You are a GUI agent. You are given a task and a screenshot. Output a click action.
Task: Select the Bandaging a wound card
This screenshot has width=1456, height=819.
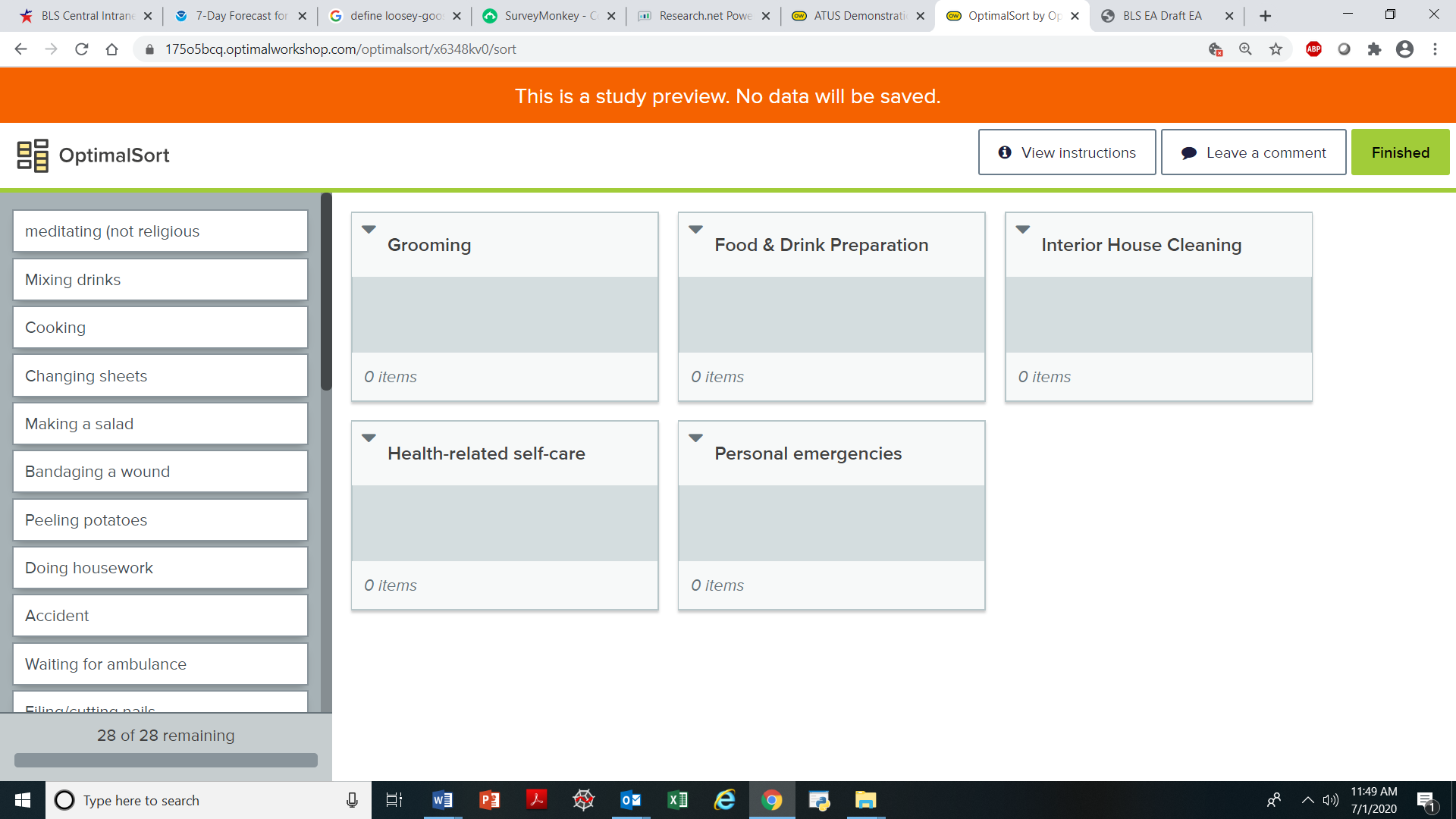click(160, 472)
